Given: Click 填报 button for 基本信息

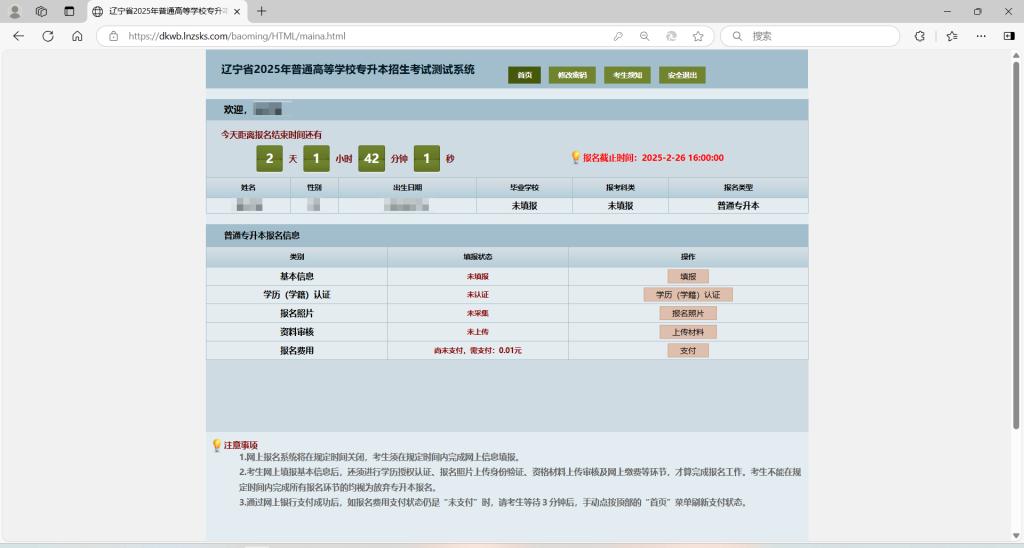Looking at the screenshot, I should pos(688,276).
